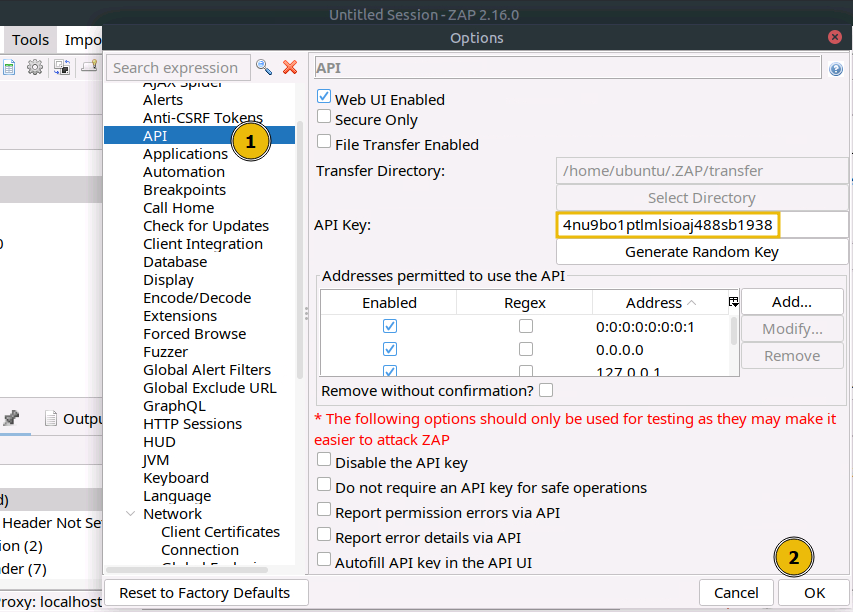Select HUD in options tree

[159, 442]
